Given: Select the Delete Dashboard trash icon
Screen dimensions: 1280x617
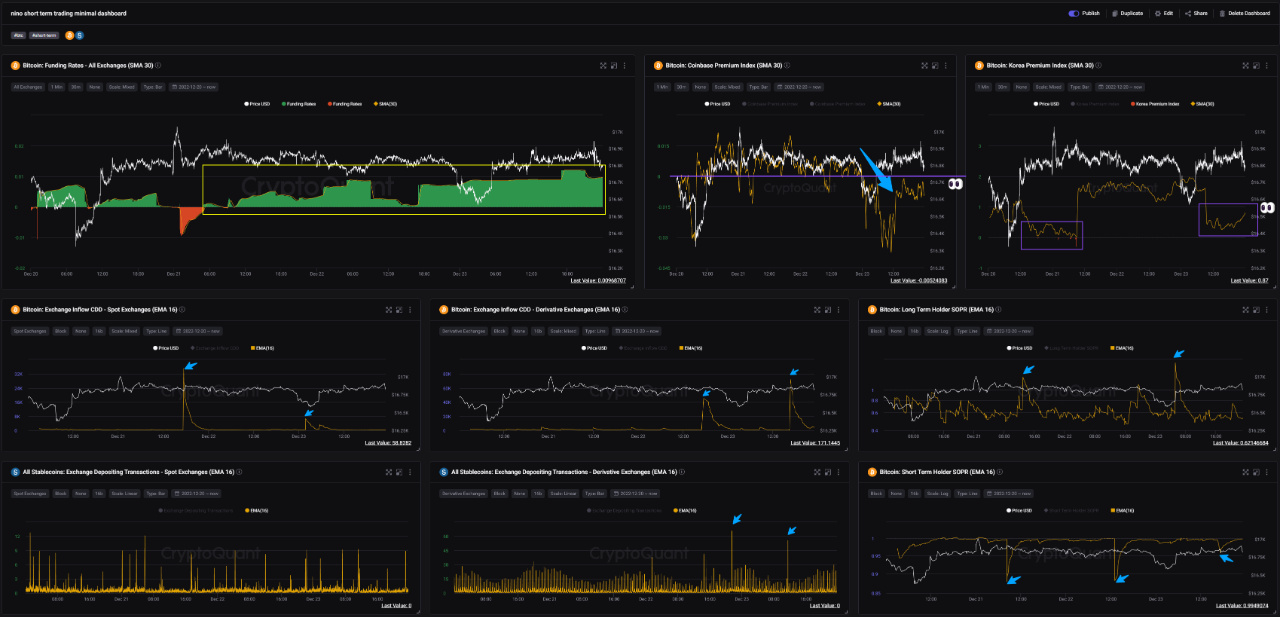Looking at the screenshot, I should point(1222,13).
